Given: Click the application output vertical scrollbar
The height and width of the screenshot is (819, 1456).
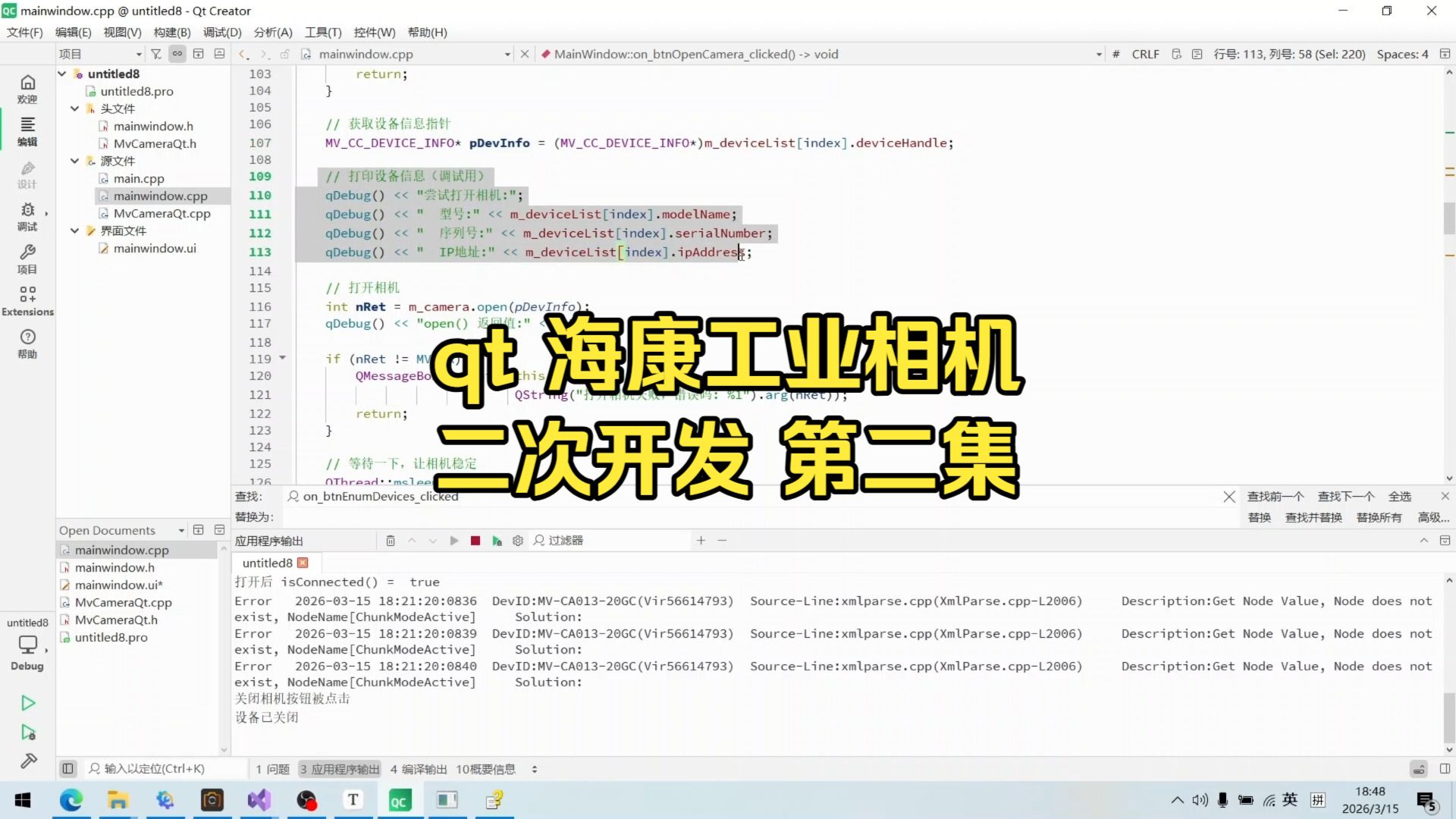Looking at the screenshot, I should (1449, 717).
